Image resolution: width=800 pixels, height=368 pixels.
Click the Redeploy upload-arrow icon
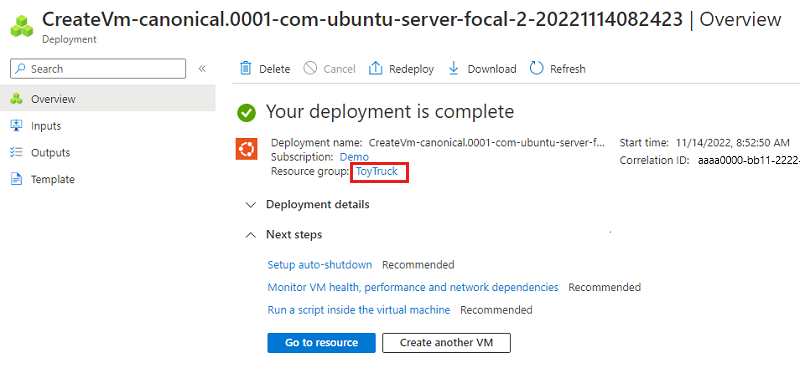click(x=376, y=68)
